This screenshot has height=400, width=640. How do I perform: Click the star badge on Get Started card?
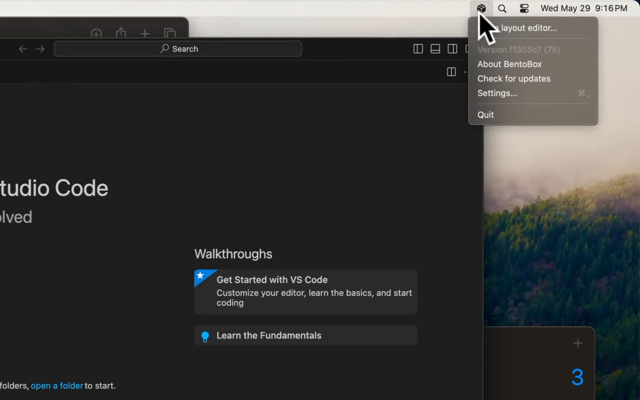tap(200, 276)
